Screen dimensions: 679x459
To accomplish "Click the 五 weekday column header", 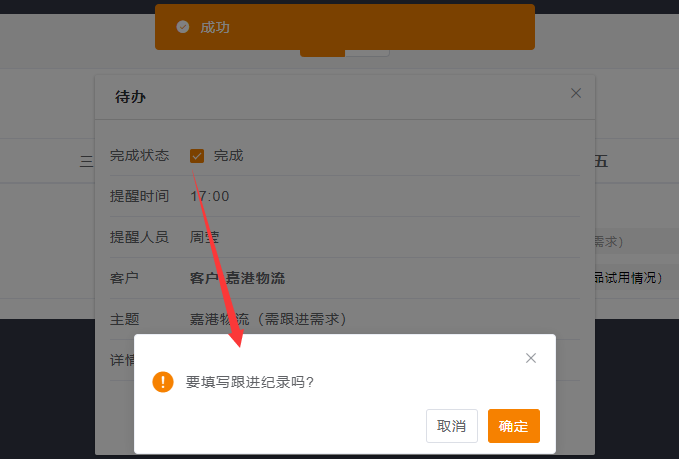I will 601,161.
